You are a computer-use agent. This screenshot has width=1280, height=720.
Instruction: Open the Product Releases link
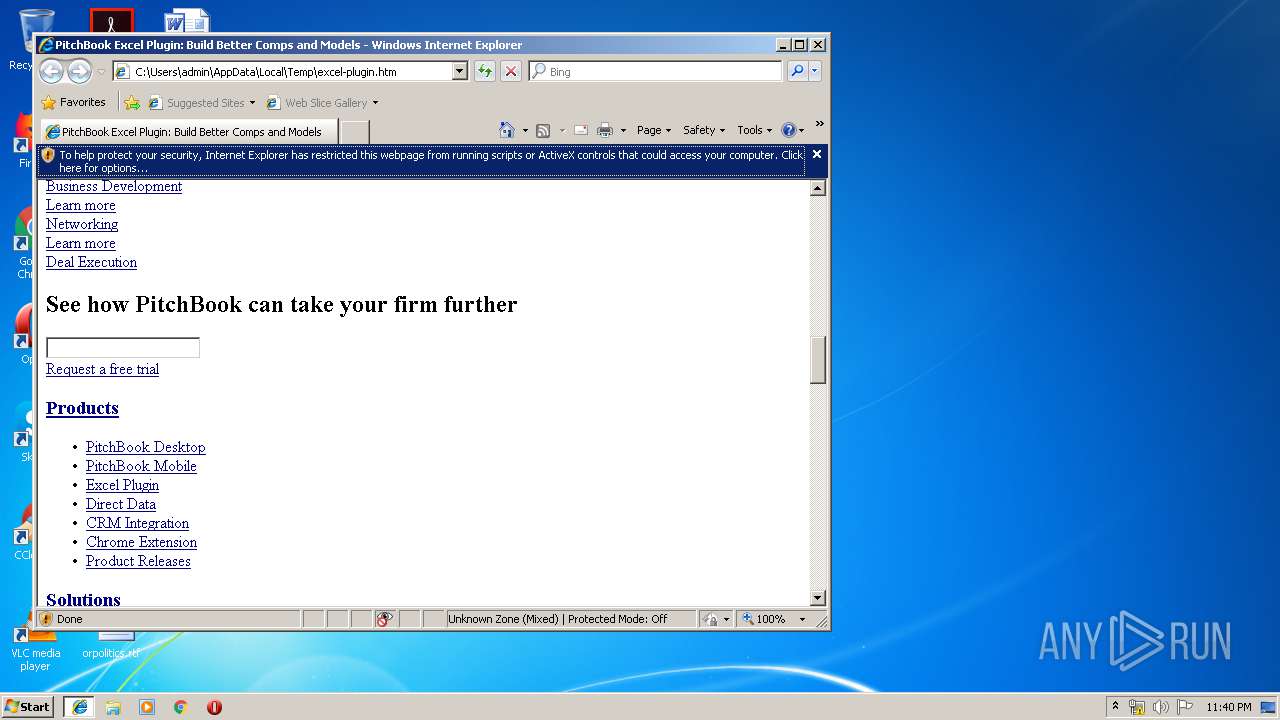138,561
